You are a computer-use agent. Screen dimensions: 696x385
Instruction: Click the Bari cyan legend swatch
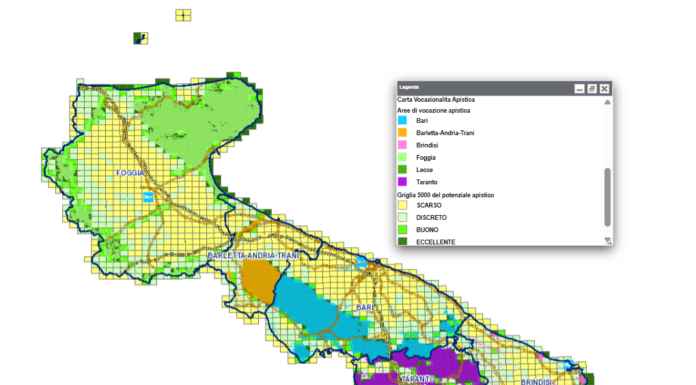click(x=402, y=120)
